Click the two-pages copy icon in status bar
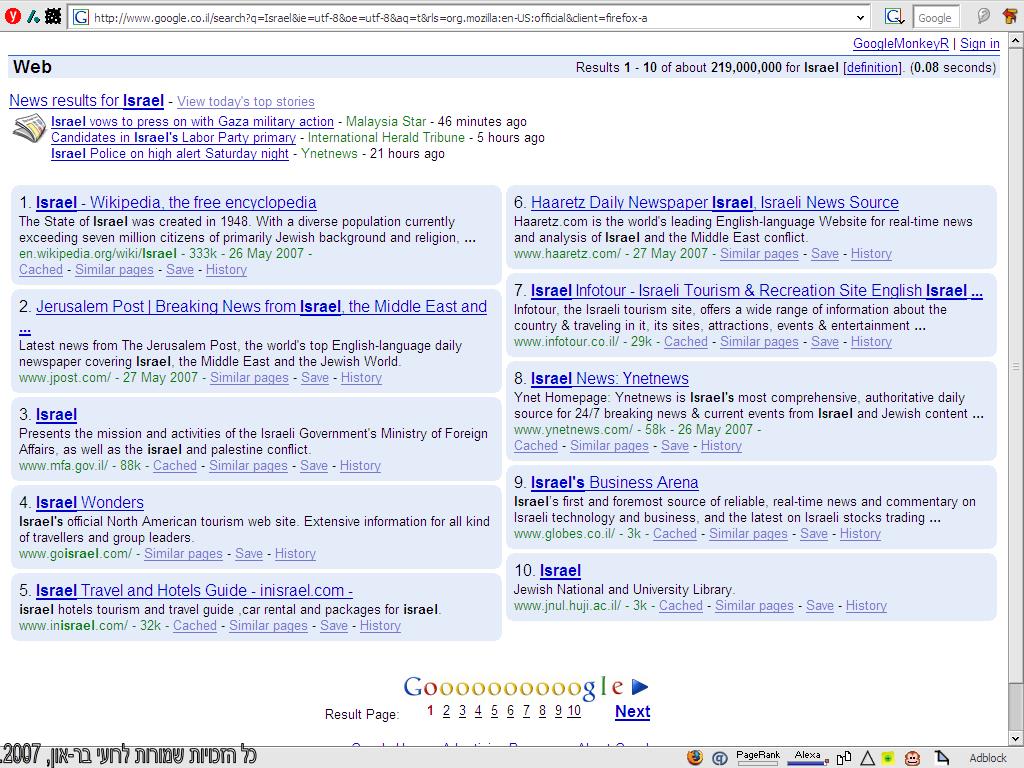This screenshot has width=1024, height=768. pyautogui.click(x=844, y=758)
